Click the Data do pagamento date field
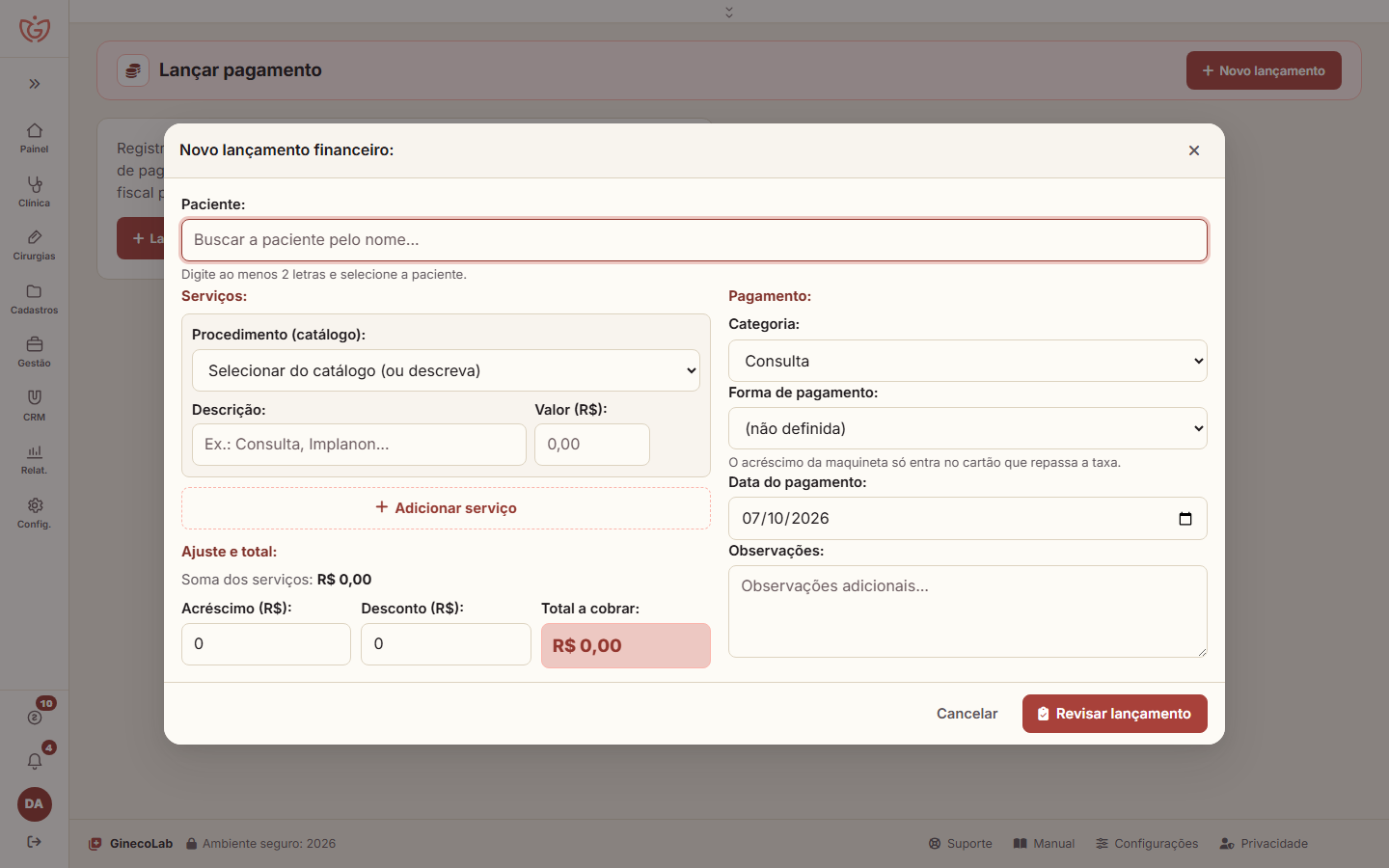The image size is (1389, 868). [967, 518]
